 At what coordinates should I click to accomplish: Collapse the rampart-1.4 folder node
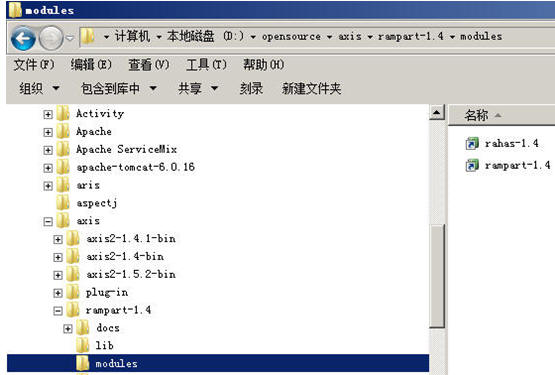click(x=58, y=311)
